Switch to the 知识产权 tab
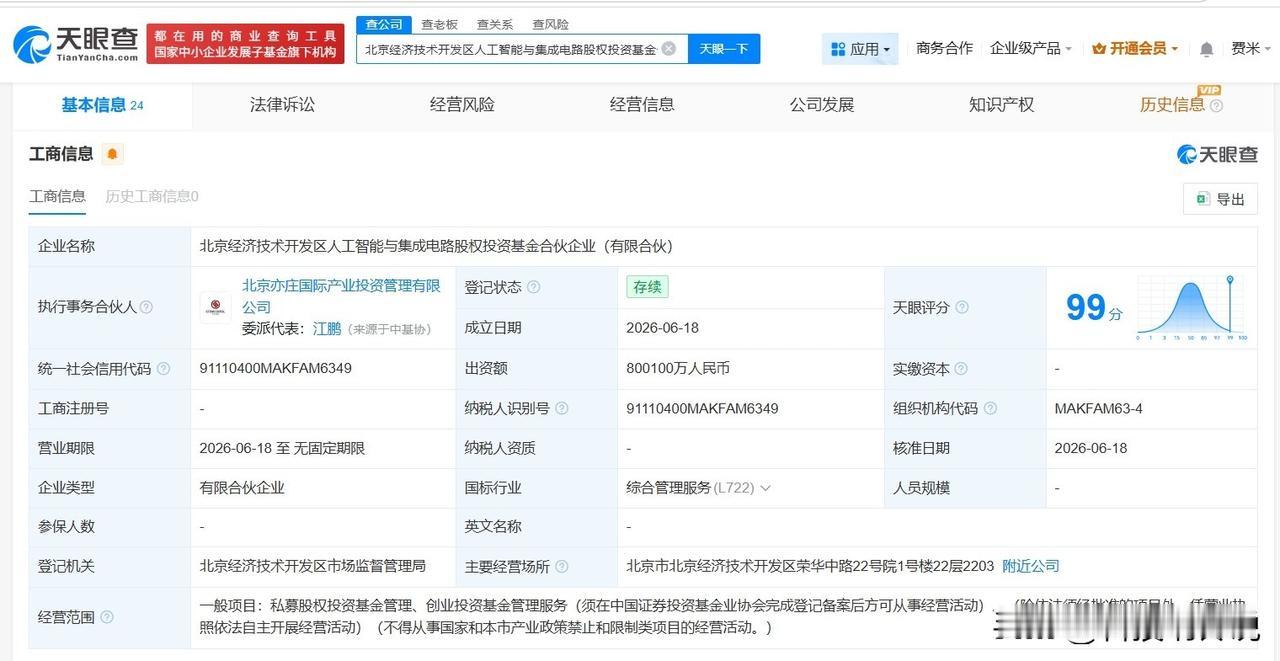The width and height of the screenshot is (1280, 661). pos(1001,105)
